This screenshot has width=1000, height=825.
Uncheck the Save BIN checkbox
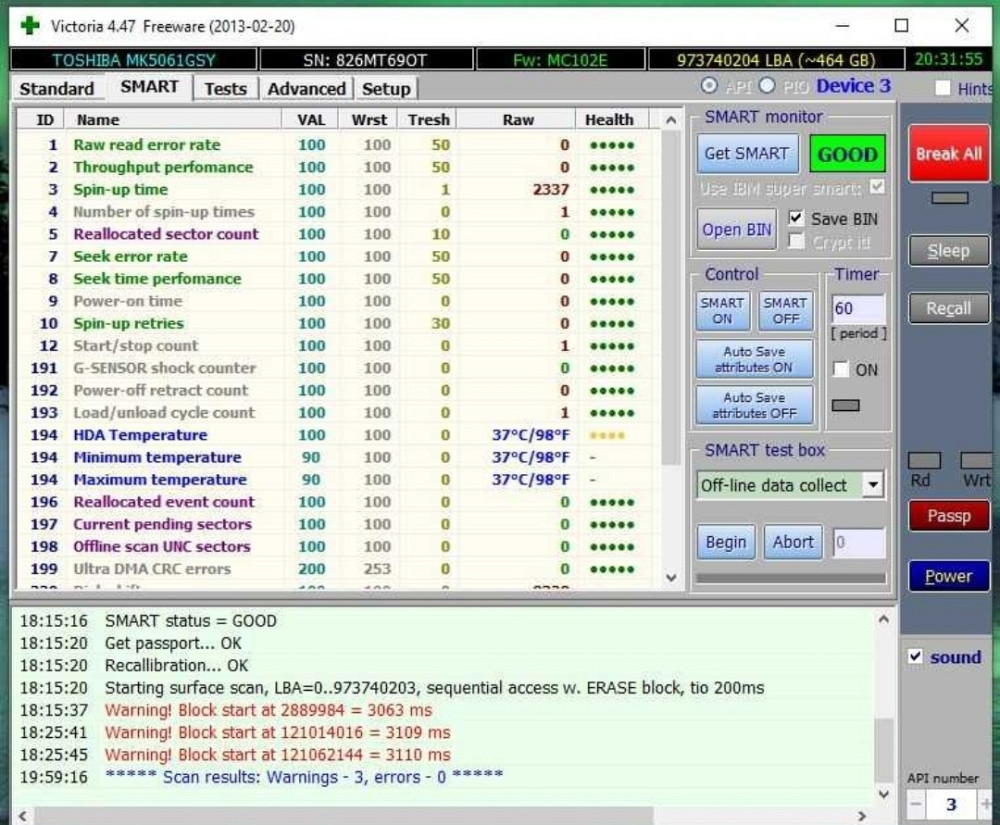click(796, 218)
